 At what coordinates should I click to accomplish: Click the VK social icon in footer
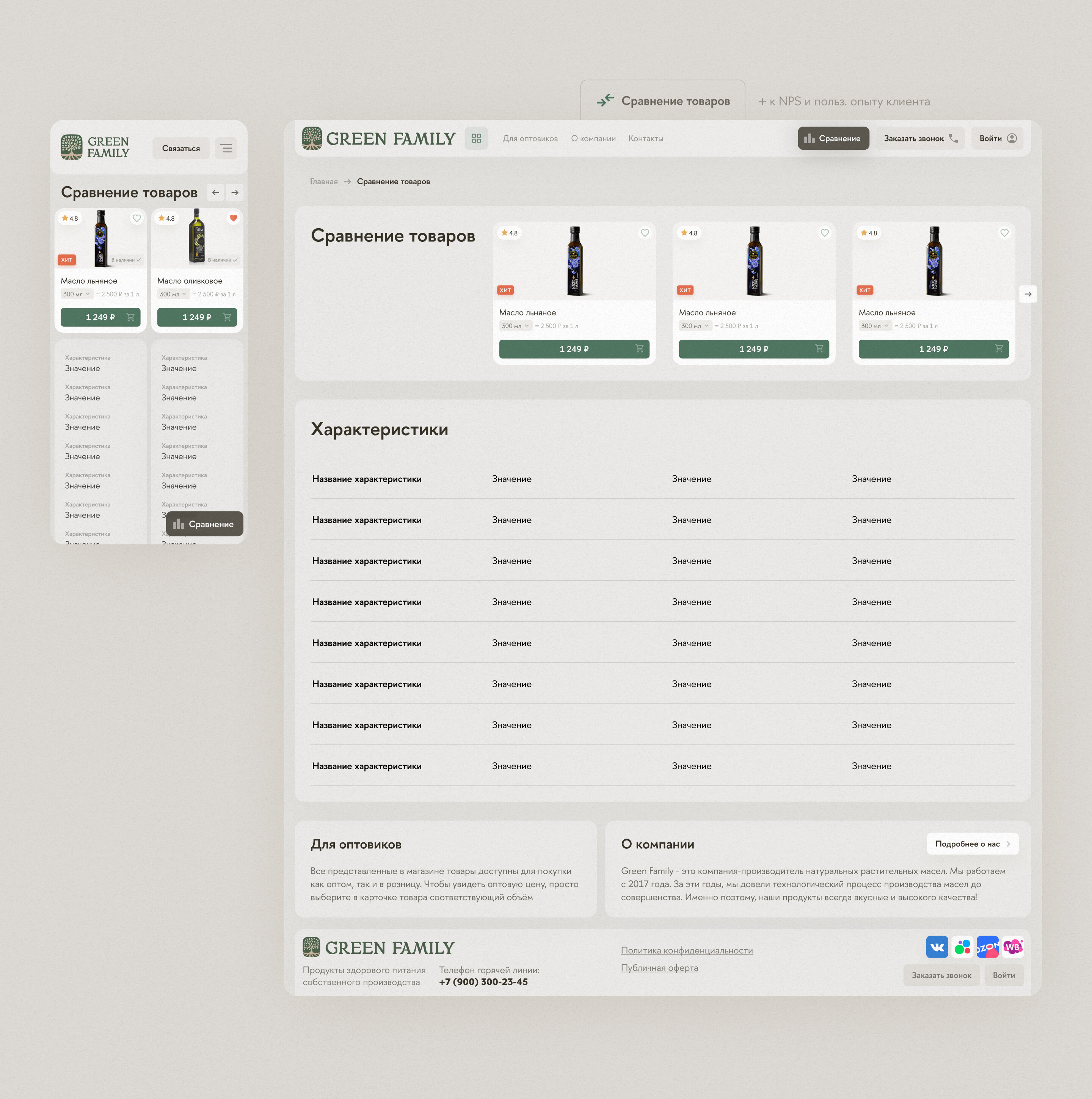937,947
